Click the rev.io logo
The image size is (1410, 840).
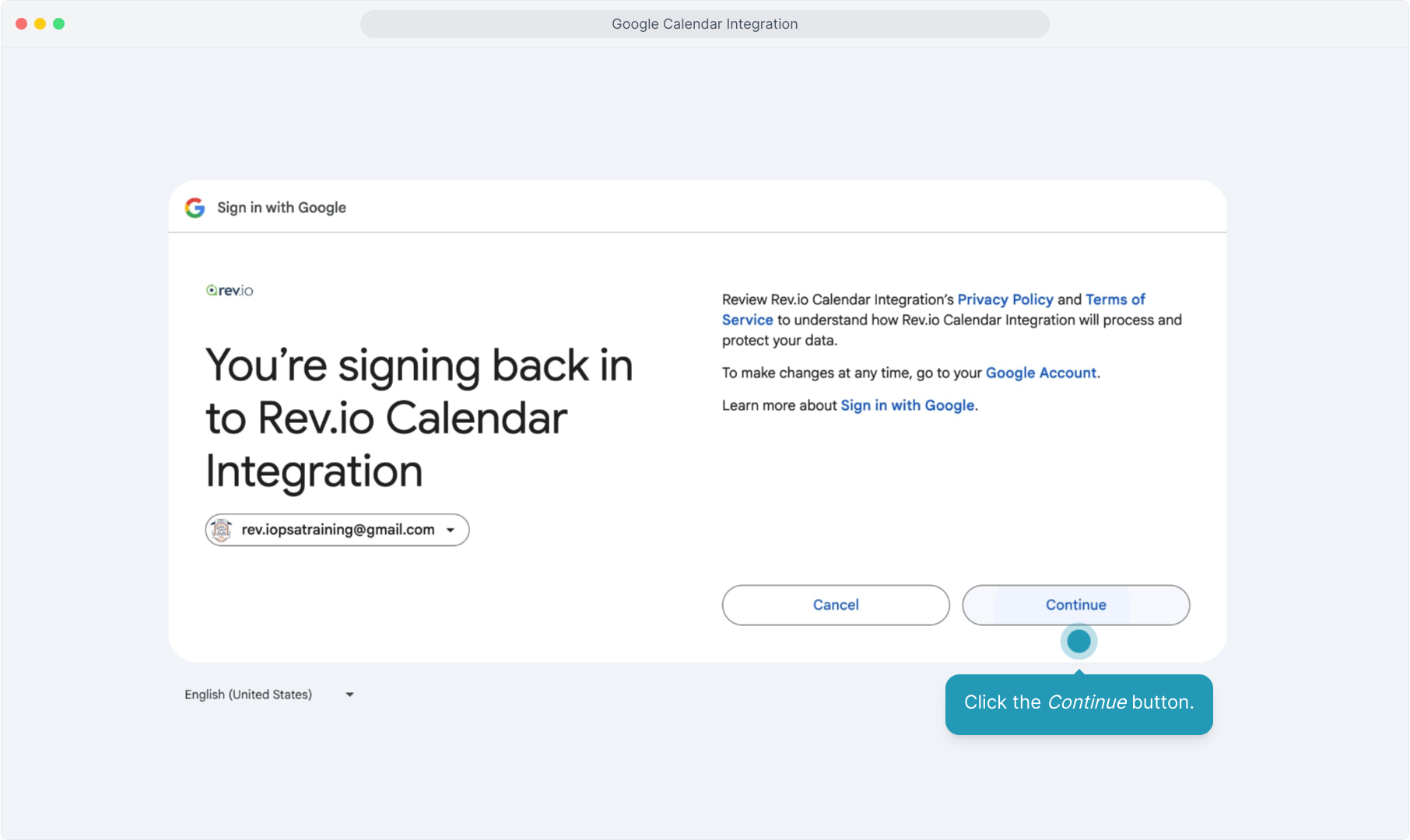230,290
